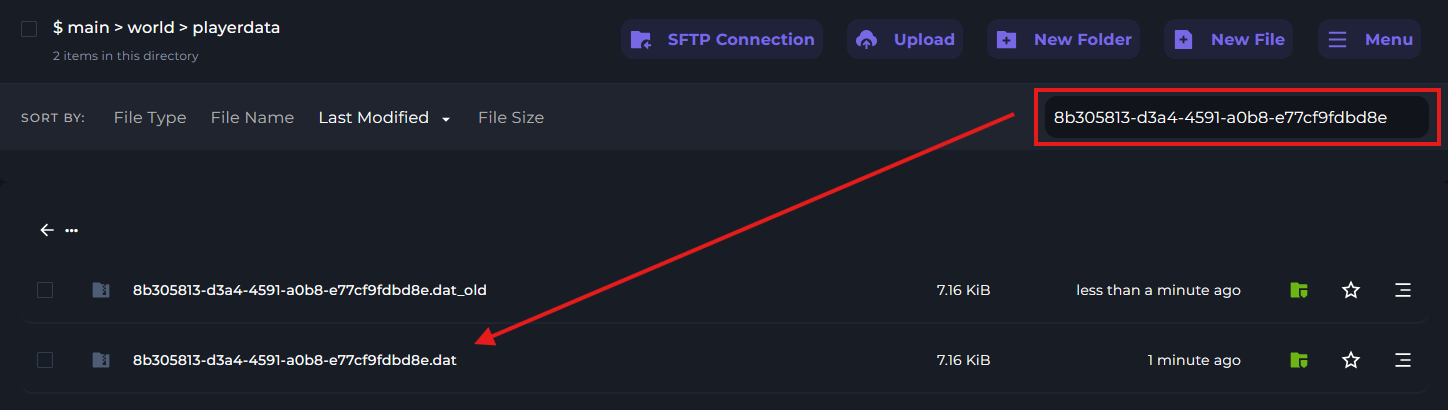Screen dimensions: 1448x410
Task: Open the options menu for the .dat_old file
Action: pyautogui.click(x=1403, y=291)
